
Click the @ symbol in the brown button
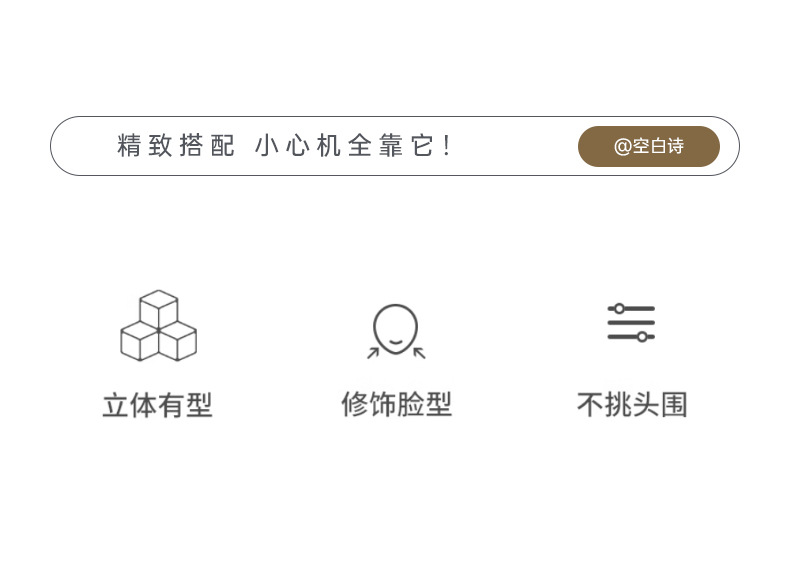pos(623,147)
